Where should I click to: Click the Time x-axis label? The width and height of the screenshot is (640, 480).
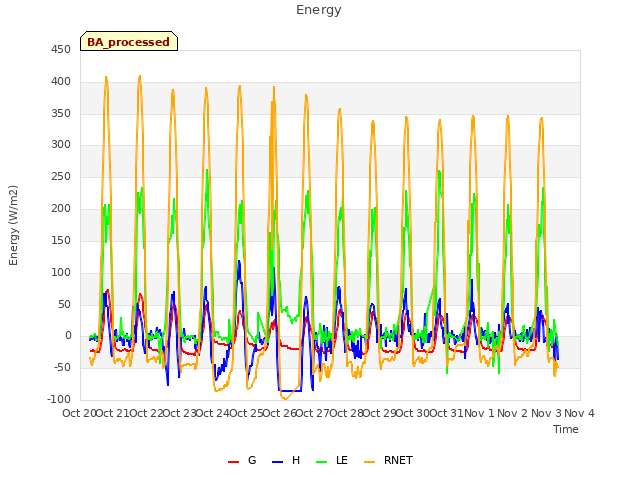[566, 429]
